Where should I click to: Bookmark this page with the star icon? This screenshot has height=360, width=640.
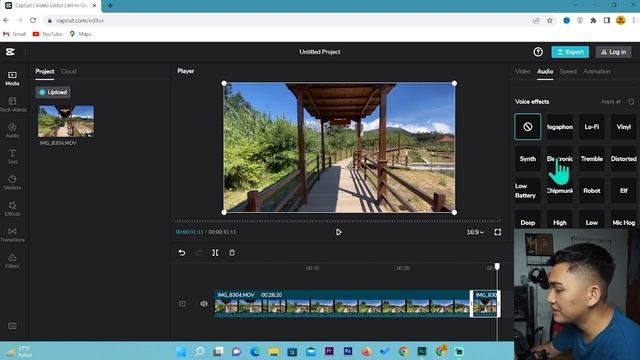[549, 20]
